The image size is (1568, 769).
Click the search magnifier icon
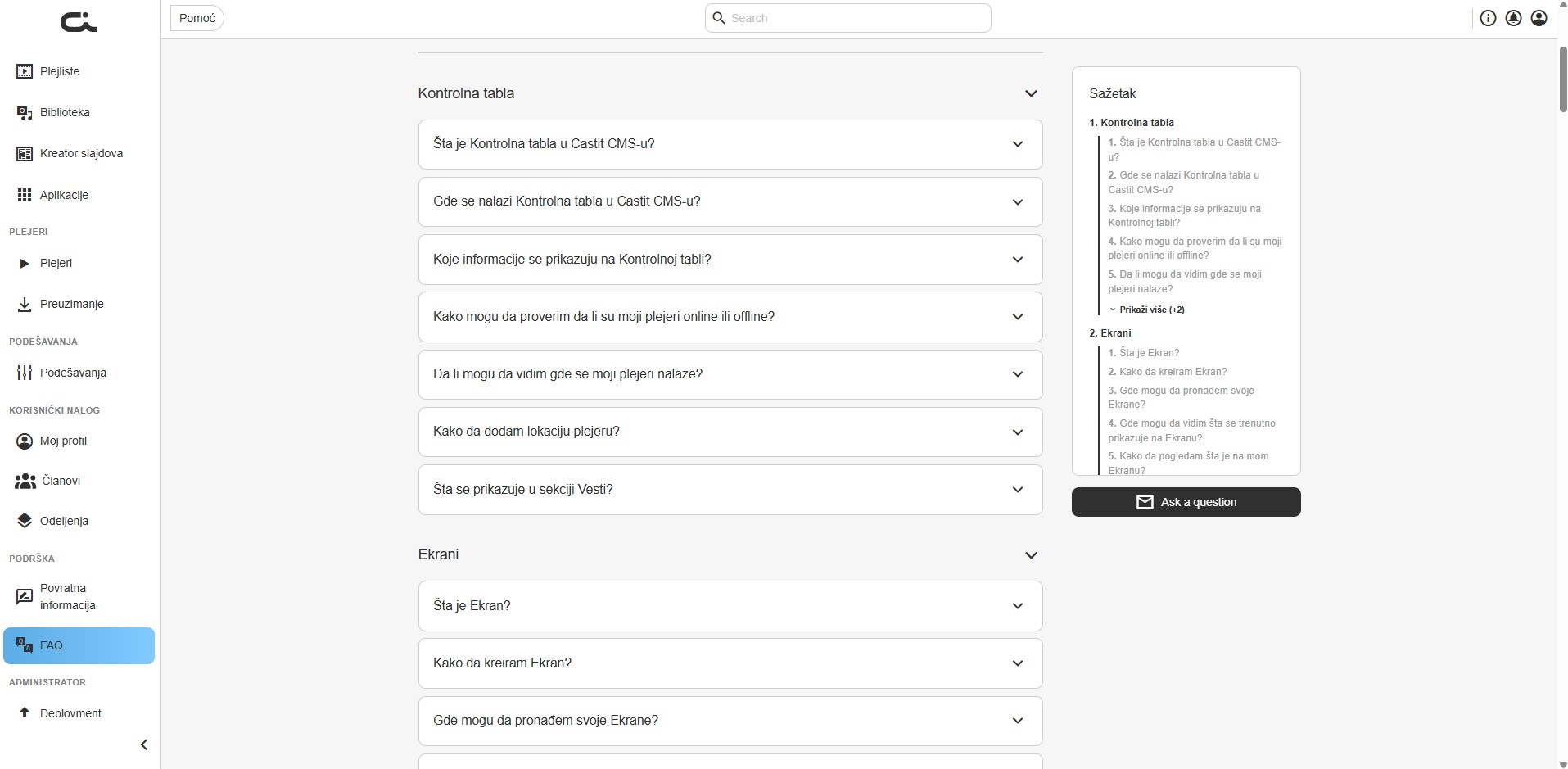click(719, 18)
